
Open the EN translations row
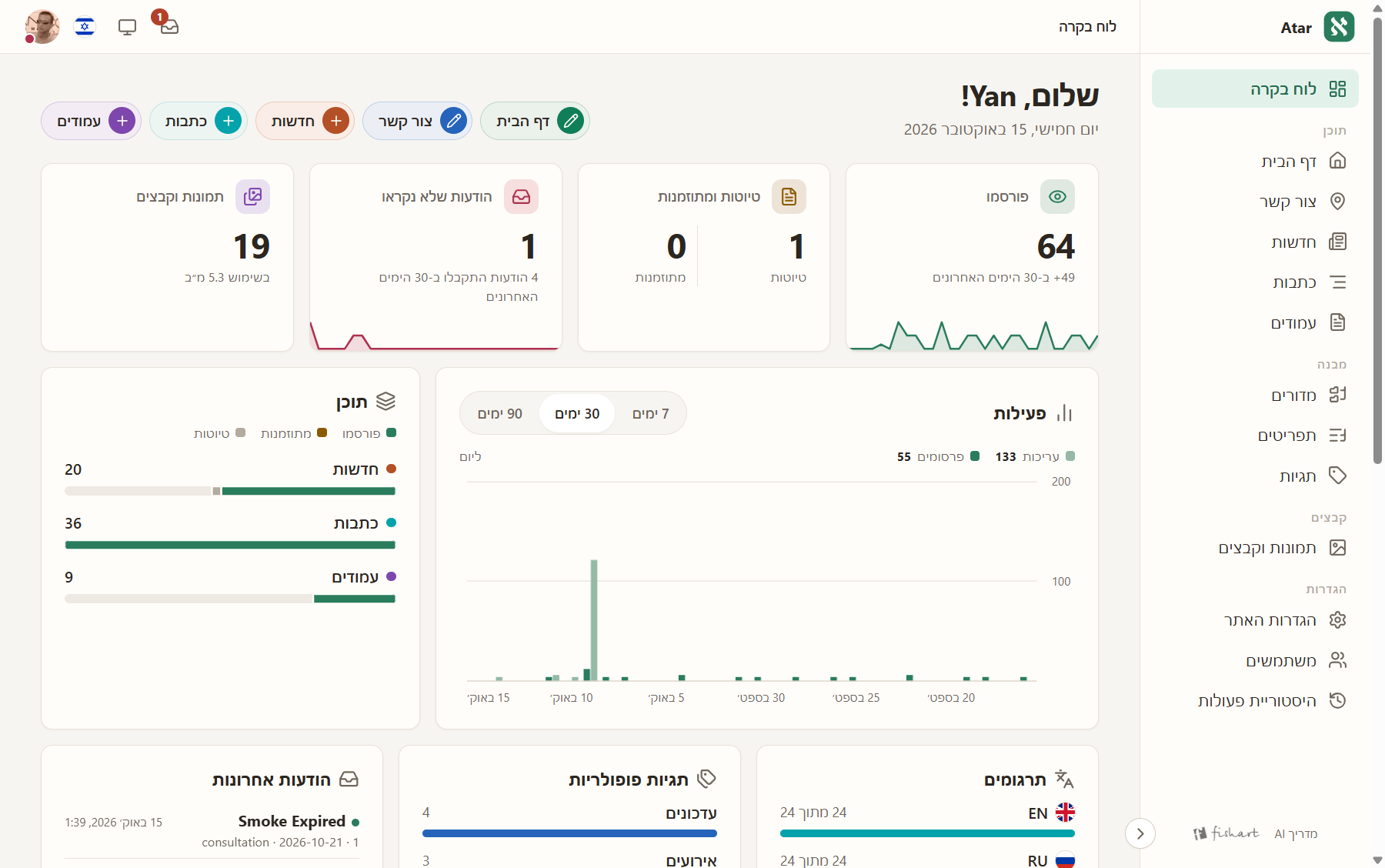coord(927,822)
